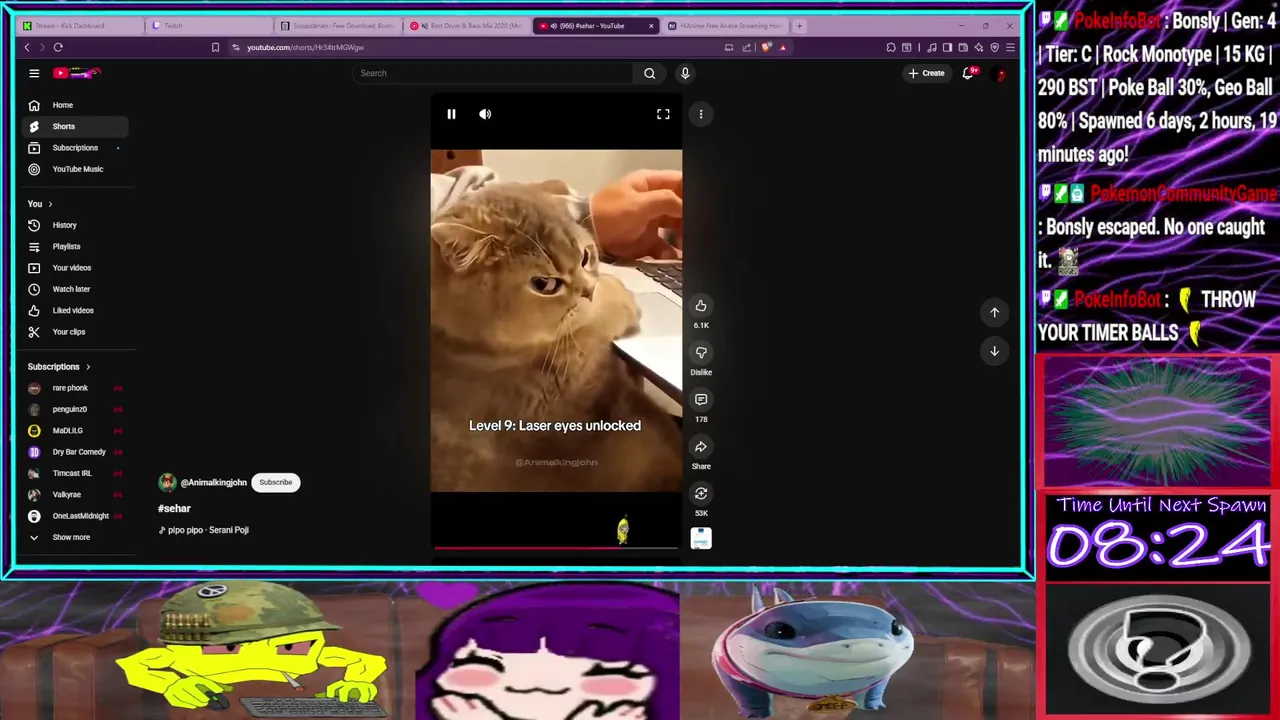Switch to Stream - Kick Dashboard tab
This screenshot has height=720, width=1280.
[80, 26]
